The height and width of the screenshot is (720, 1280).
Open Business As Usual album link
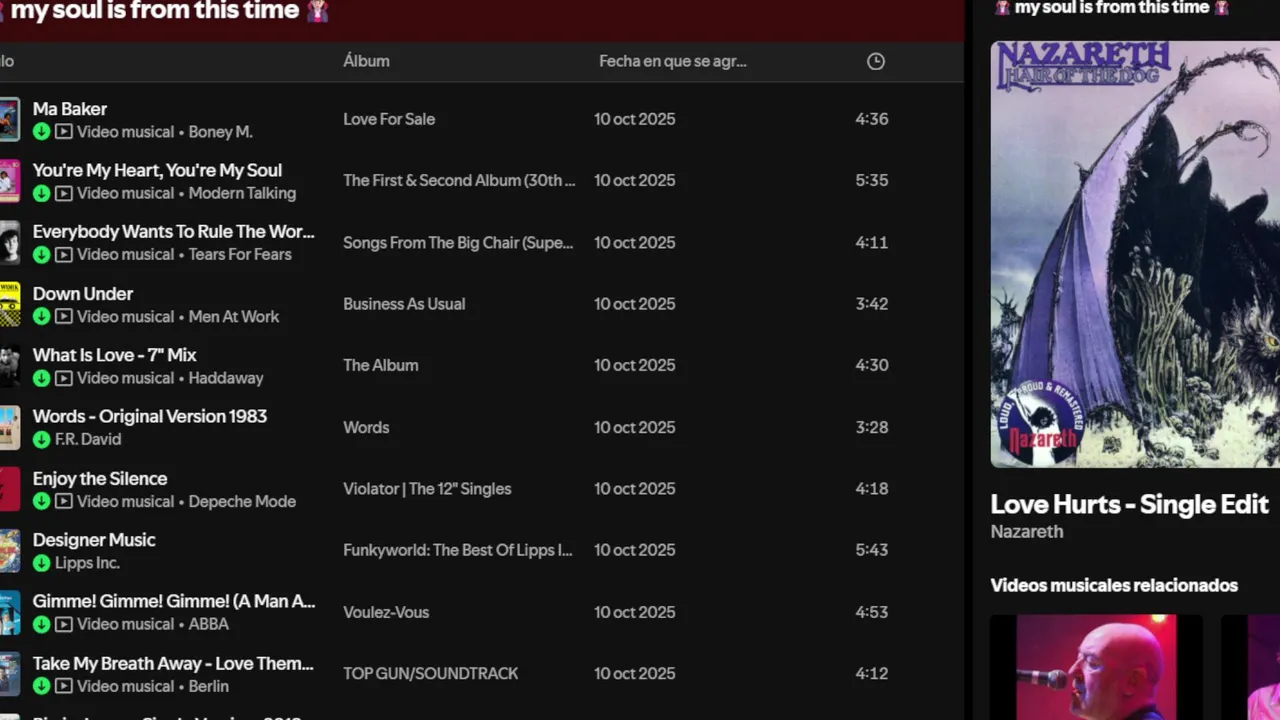404,304
